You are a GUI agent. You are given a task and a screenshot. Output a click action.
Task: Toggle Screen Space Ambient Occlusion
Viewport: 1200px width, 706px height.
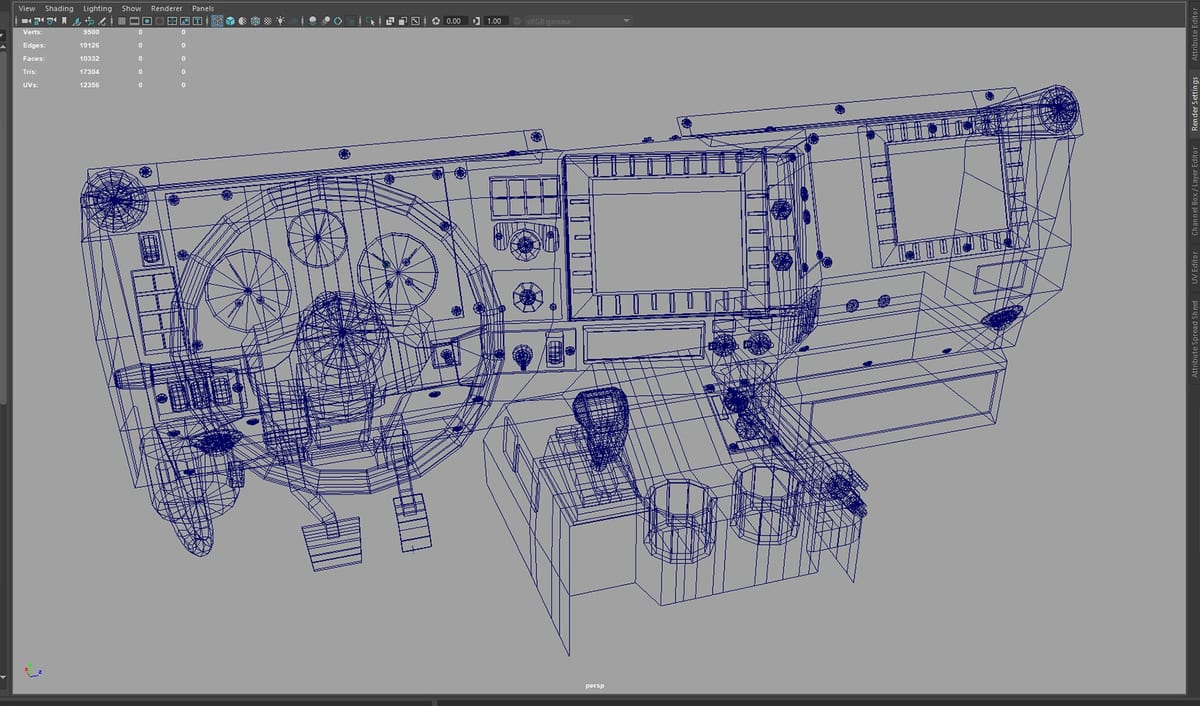click(x=313, y=21)
